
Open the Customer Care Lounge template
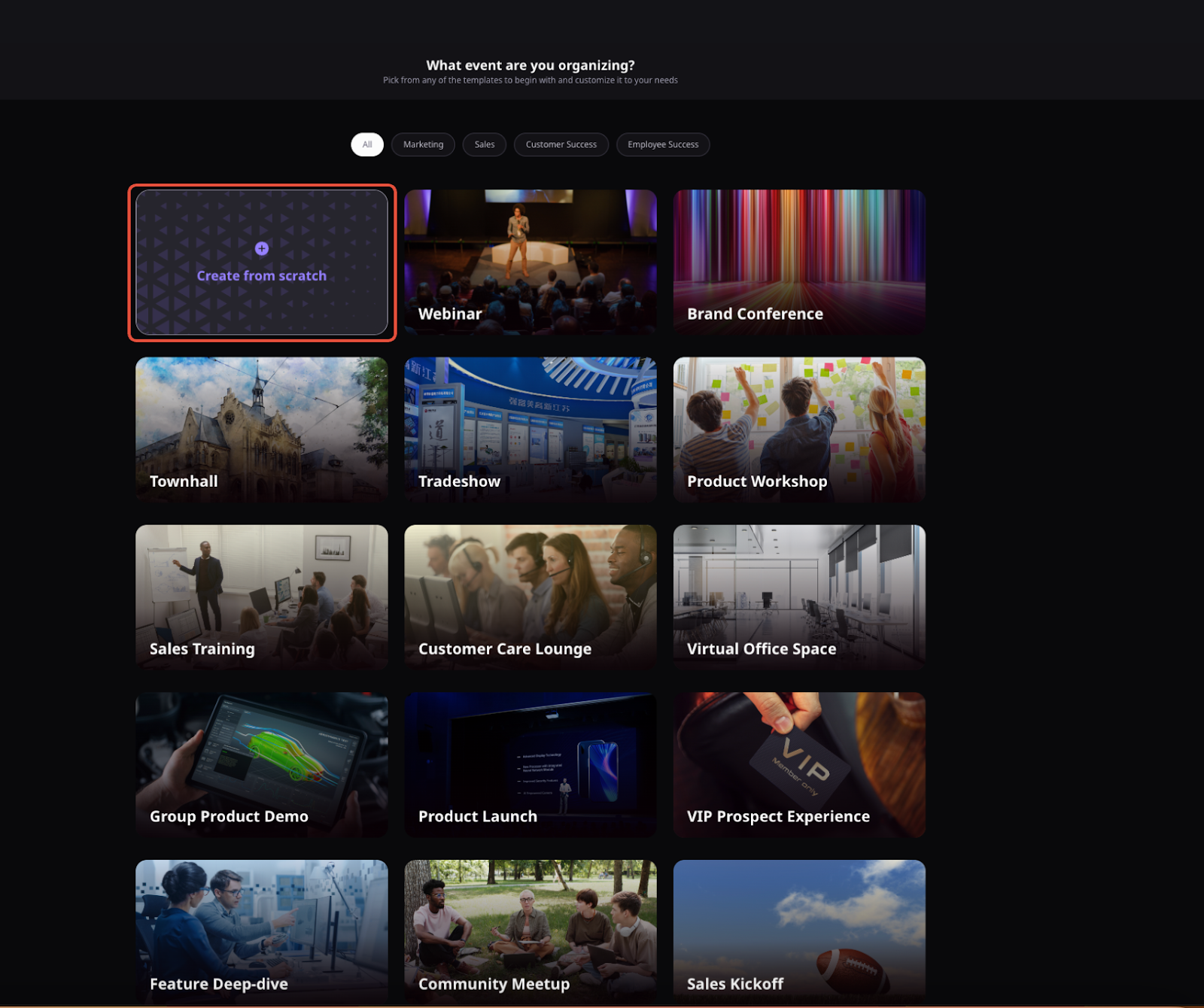click(x=531, y=597)
